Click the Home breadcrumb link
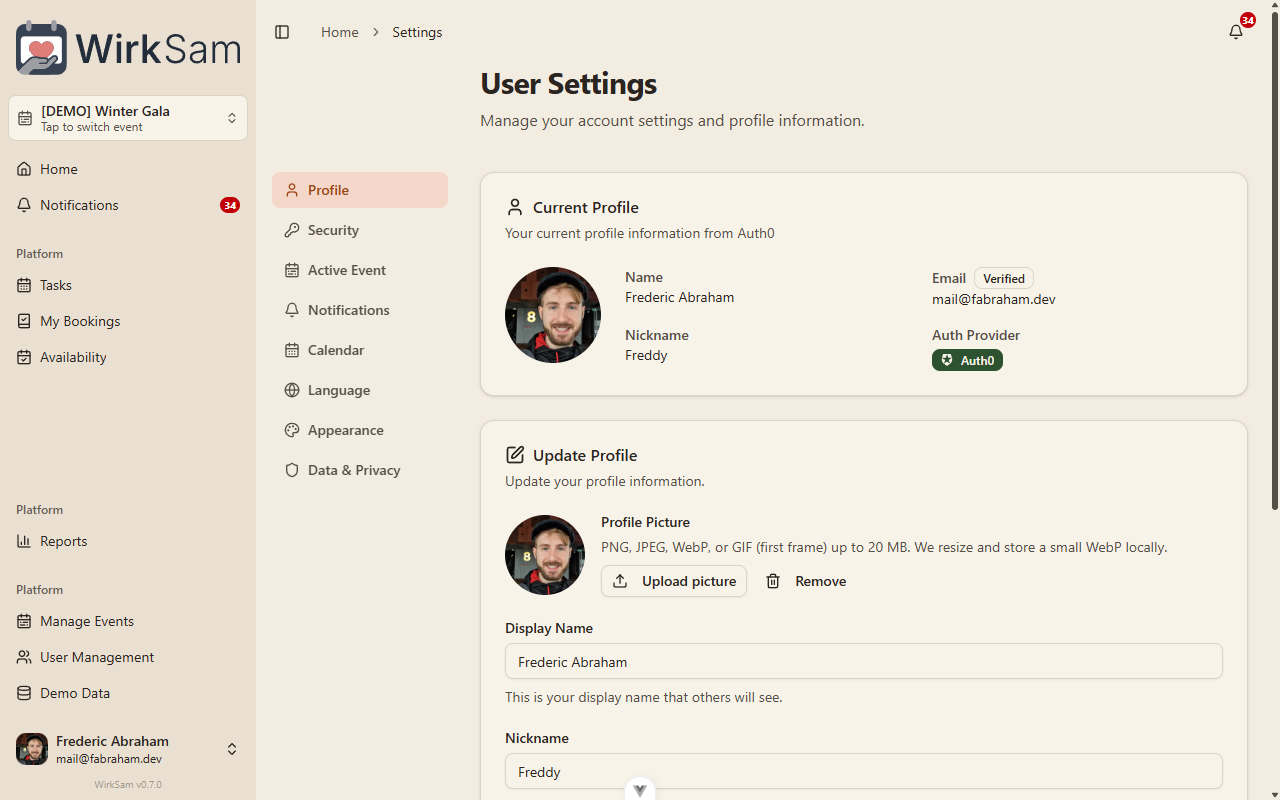This screenshot has width=1280, height=800. point(340,32)
